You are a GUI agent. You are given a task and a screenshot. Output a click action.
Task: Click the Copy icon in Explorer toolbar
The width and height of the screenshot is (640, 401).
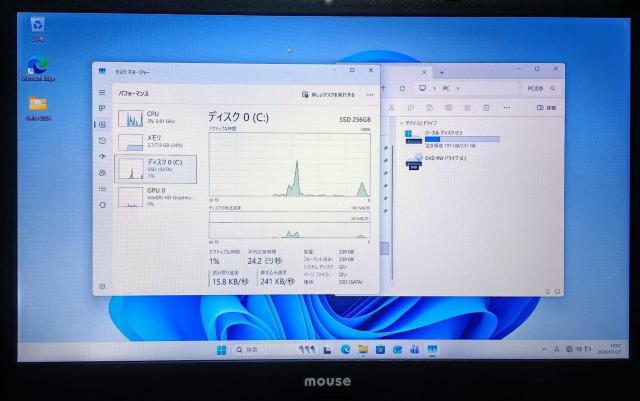411,108
